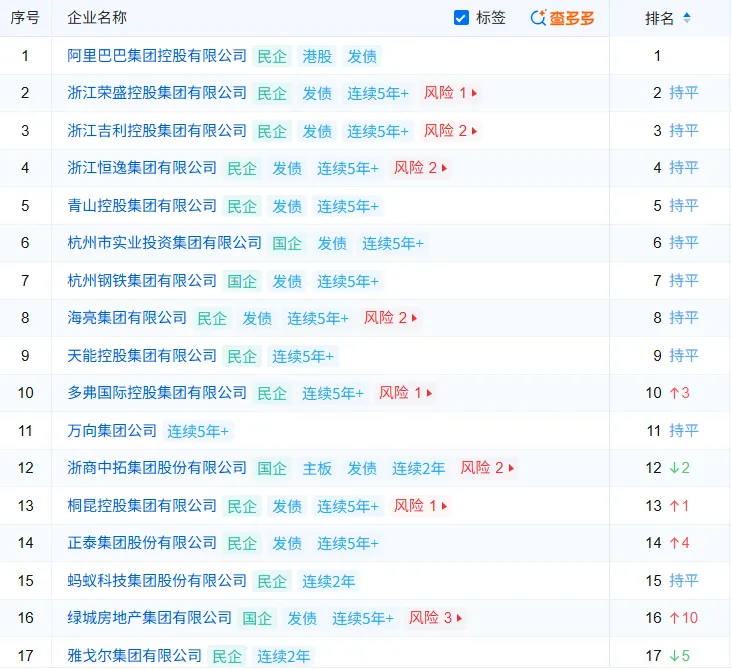Click the 序号 column header
Screen dimensions: 732x669
25,18
